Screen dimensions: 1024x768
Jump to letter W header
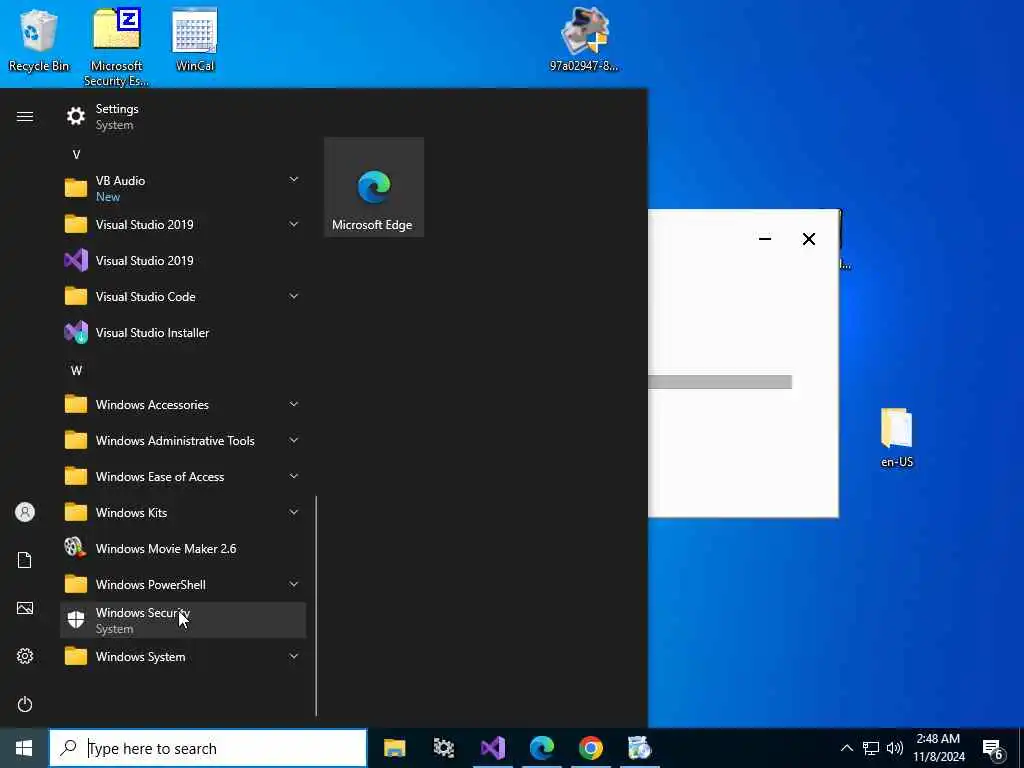[76, 370]
